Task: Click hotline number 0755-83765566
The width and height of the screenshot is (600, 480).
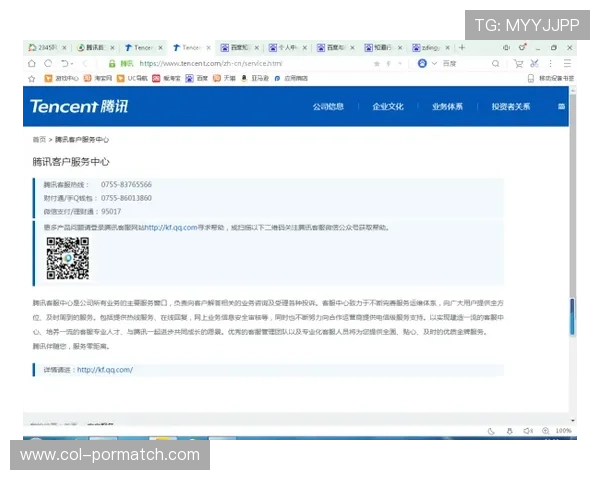Action: click(x=126, y=184)
